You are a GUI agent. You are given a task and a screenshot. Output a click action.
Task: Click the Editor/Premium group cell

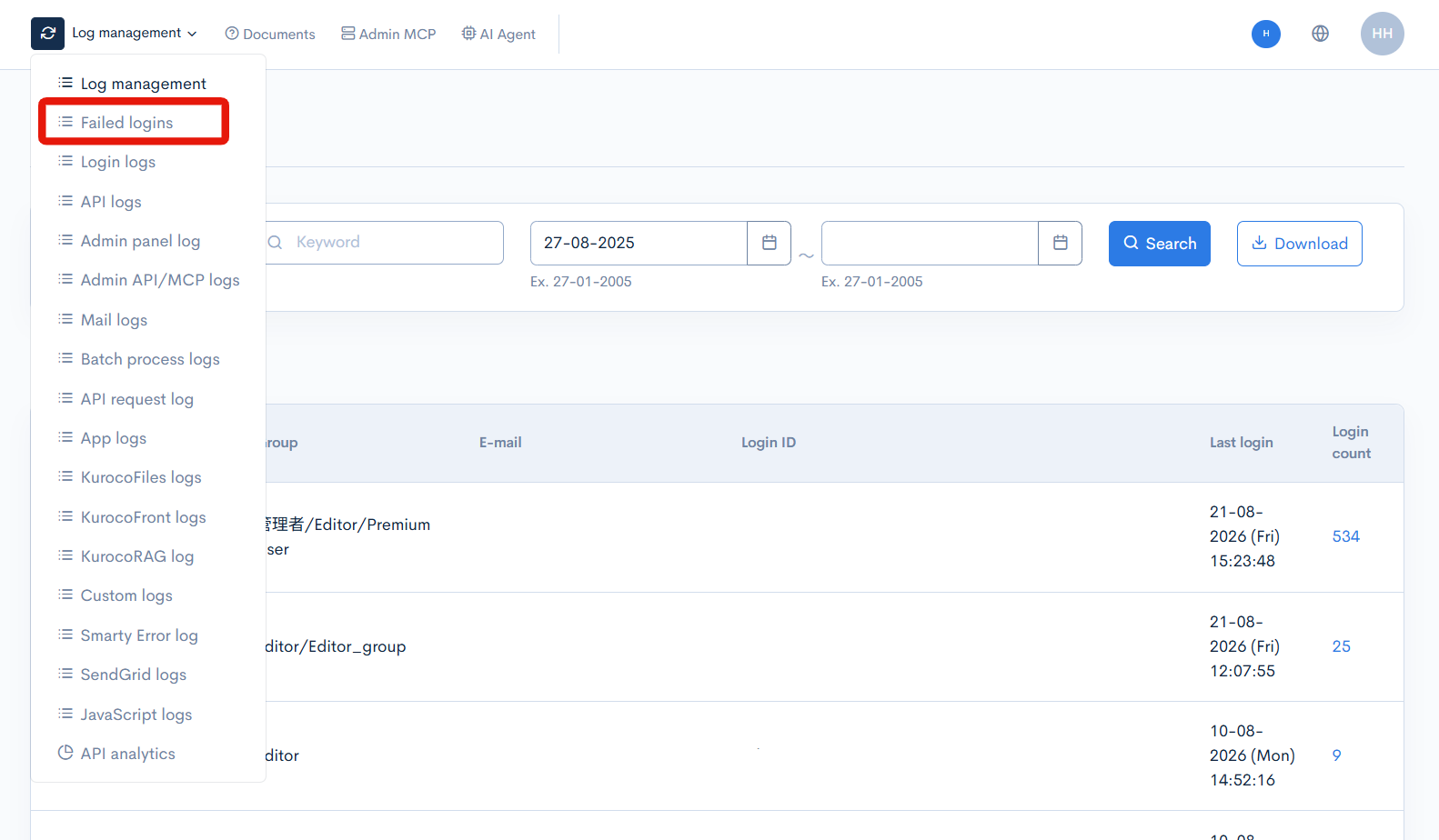(x=348, y=536)
